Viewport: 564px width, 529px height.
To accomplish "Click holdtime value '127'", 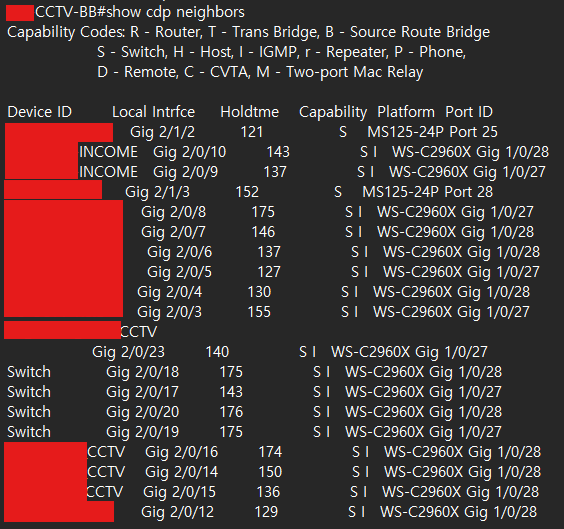I will 269,272.
